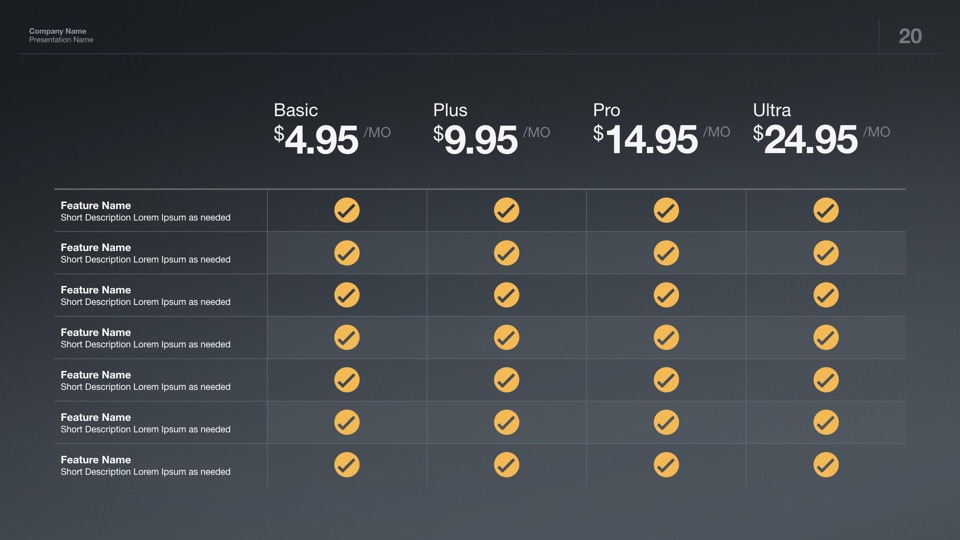
Task: Click the Basic plan checkmark in first feature row
Action: click(347, 210)
